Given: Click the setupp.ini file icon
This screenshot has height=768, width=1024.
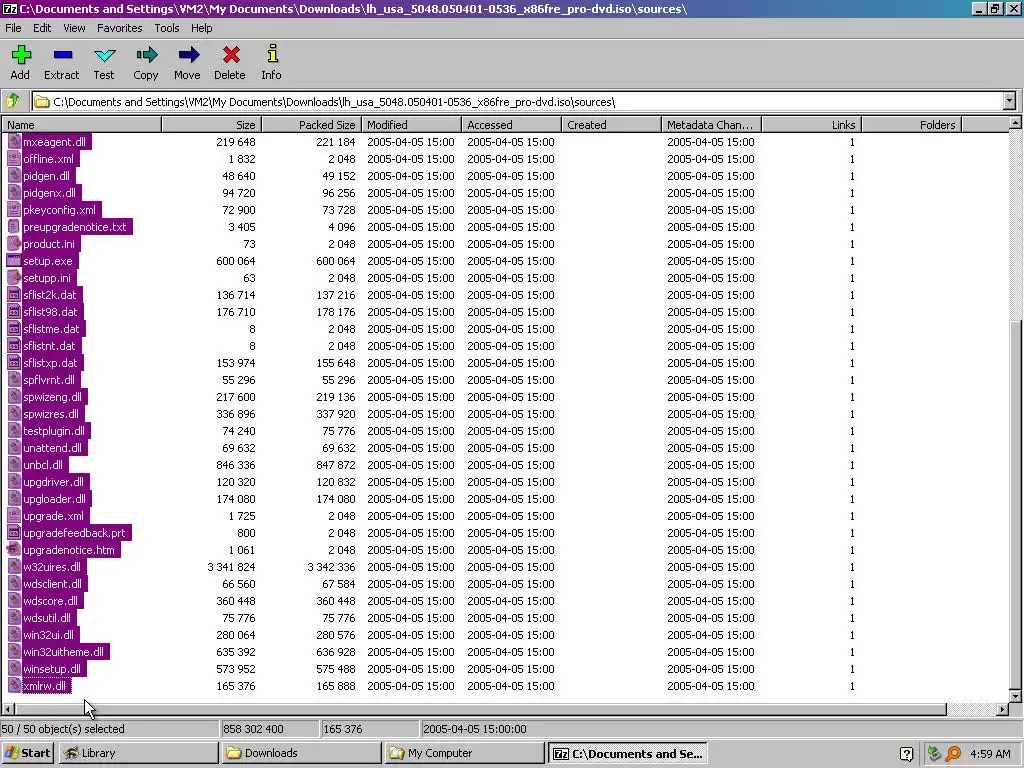Looking at the screenshot, I should [x=14, y=278].
